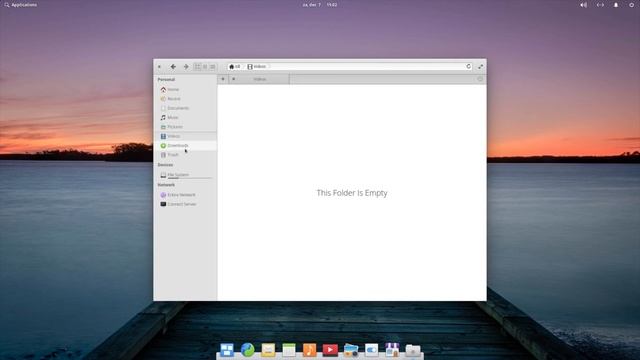Open a new tab with plus button
The width and height of the screenshot is (640, 360).
coord(223,79)
